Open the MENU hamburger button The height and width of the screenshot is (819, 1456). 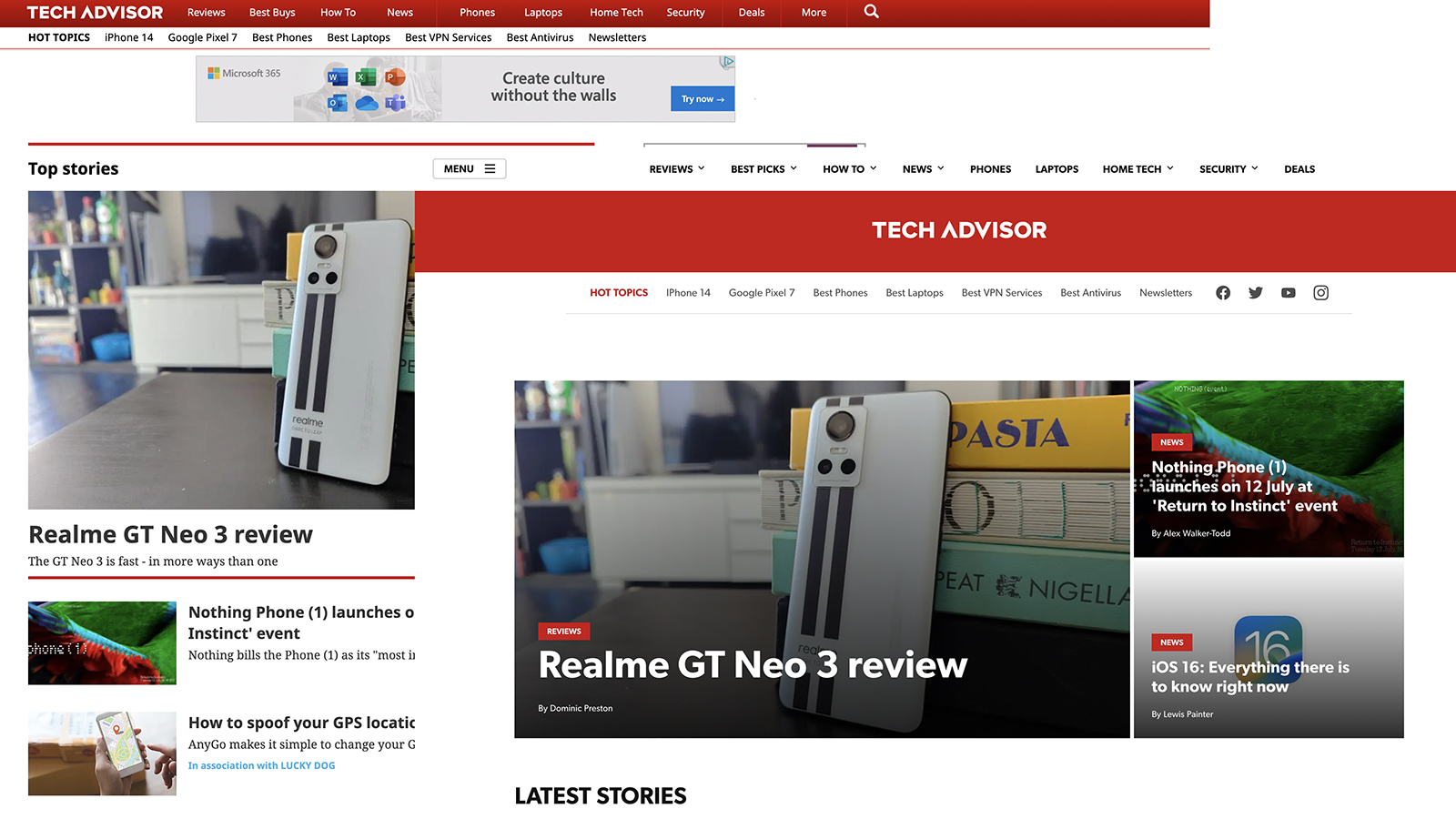[470, 169]
